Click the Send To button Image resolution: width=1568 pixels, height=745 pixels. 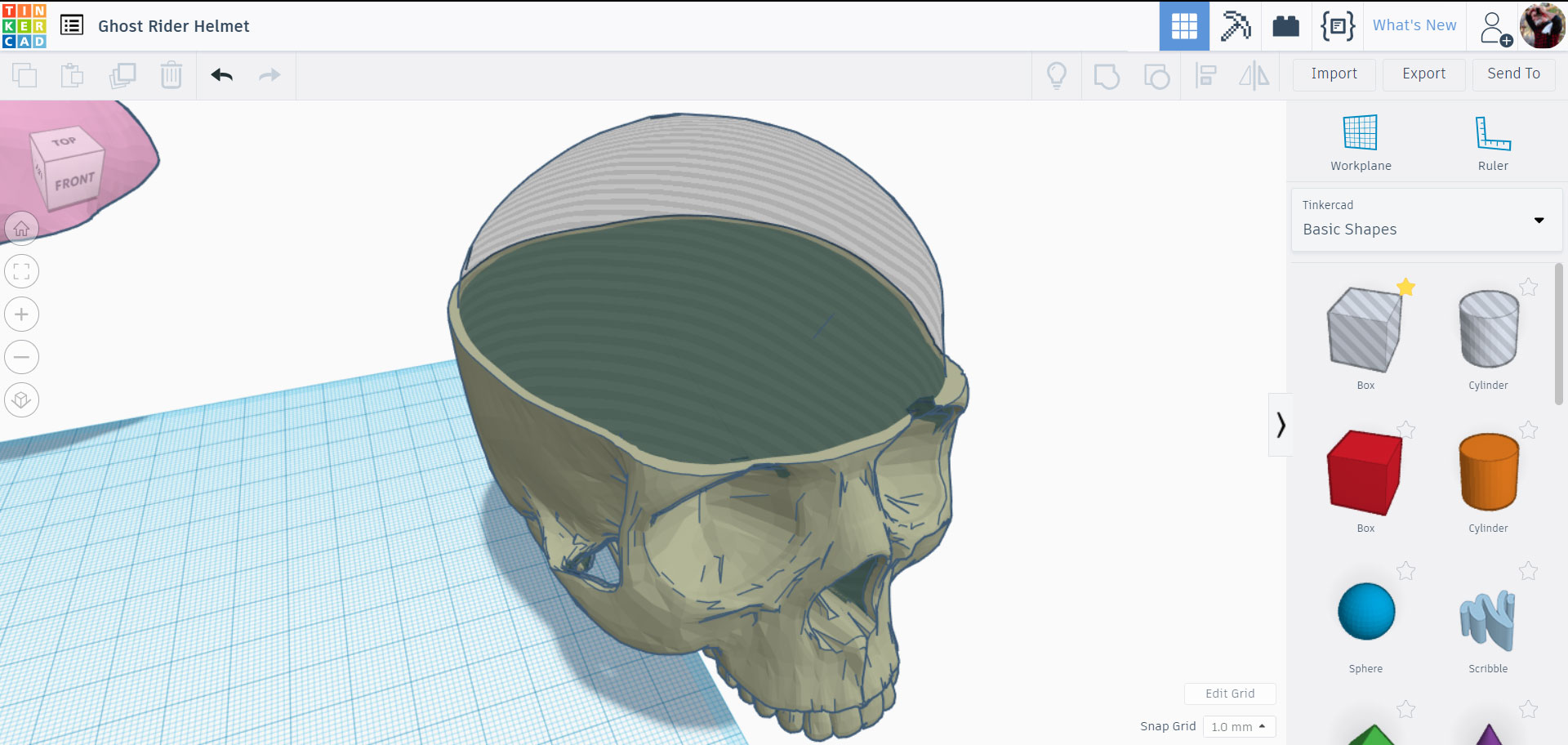(x=1514, y=74)
